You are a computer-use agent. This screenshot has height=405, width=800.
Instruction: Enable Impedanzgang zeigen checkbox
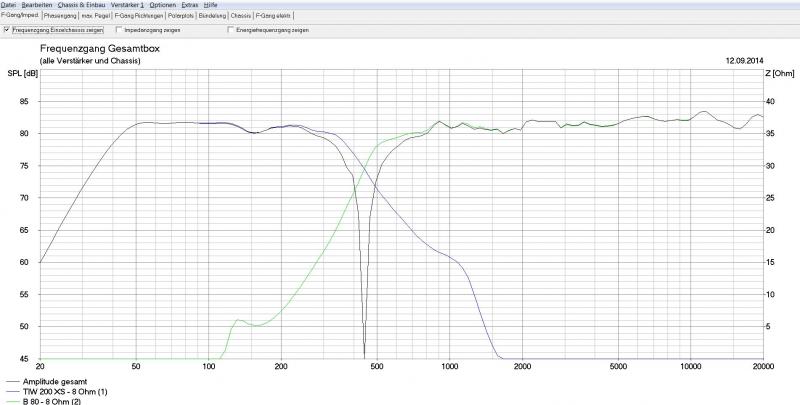(x=116, y=31)
